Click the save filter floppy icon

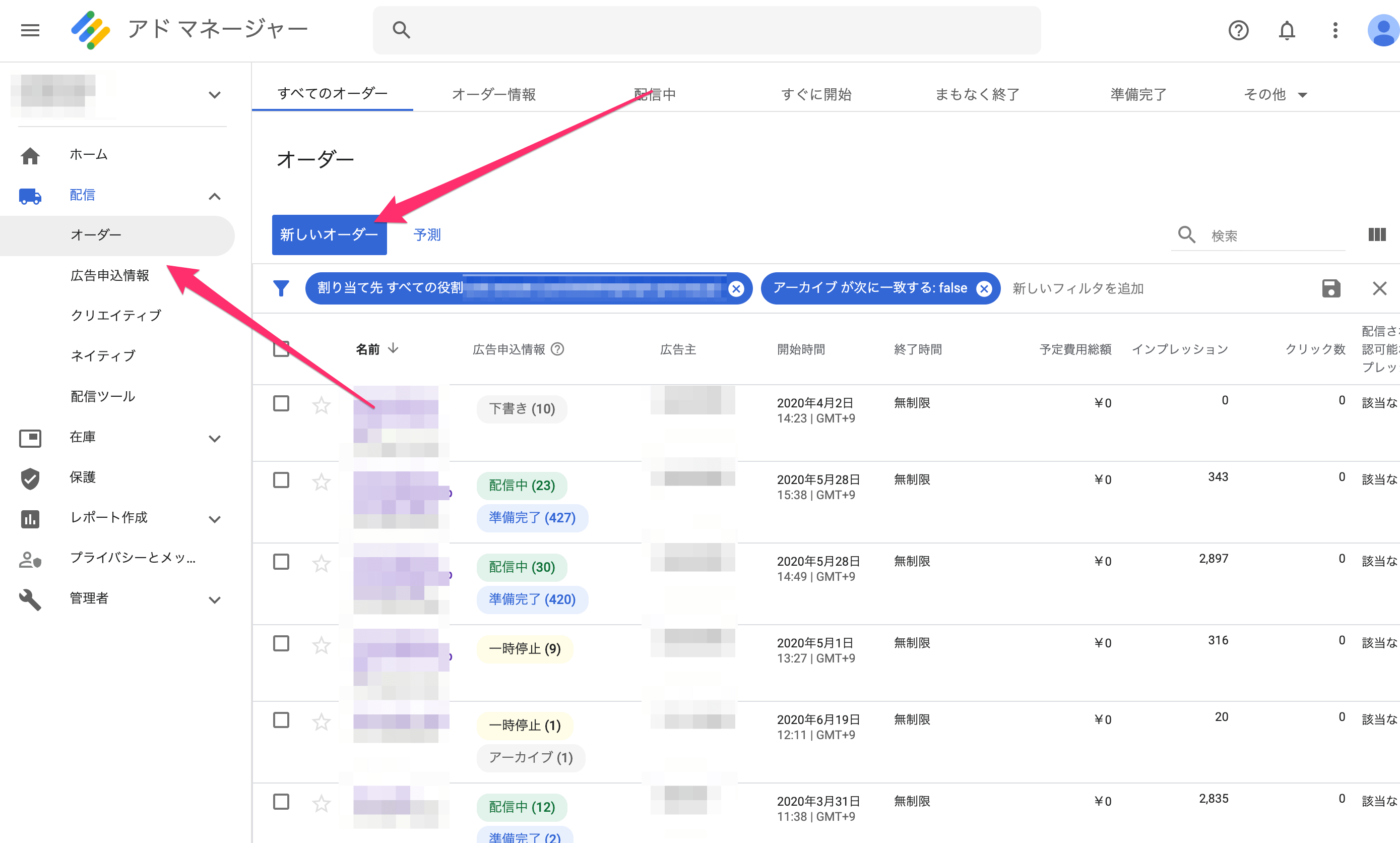(x=1331, y=288)
